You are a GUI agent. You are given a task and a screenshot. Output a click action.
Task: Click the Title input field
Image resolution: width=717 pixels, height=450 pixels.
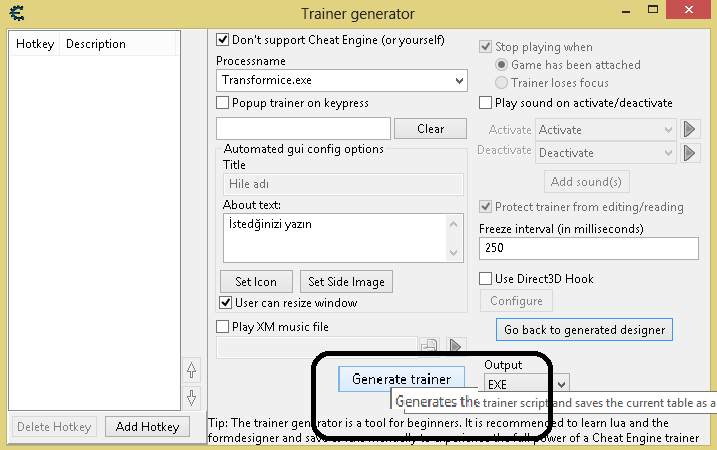tap(343, 184)
